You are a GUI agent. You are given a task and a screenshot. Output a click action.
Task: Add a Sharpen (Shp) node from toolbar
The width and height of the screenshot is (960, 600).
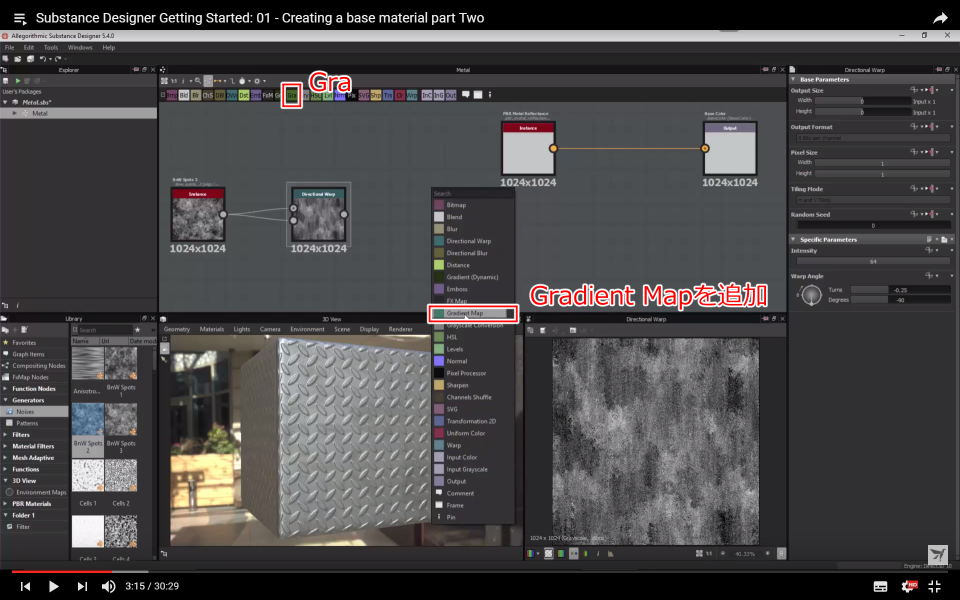click(376, 95)
